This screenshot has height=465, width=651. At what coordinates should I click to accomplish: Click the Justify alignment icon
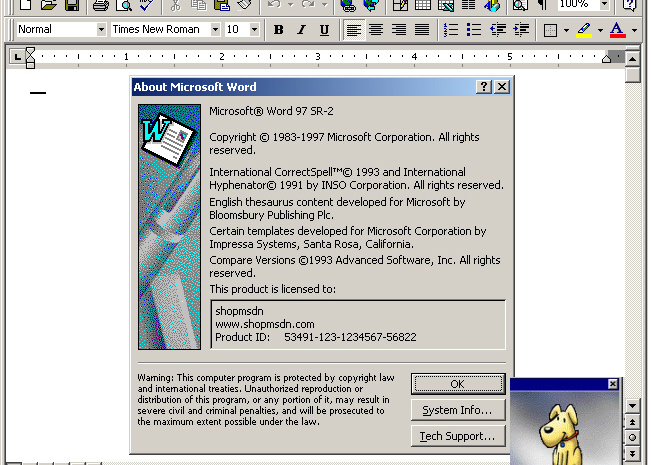click(422, 30)
